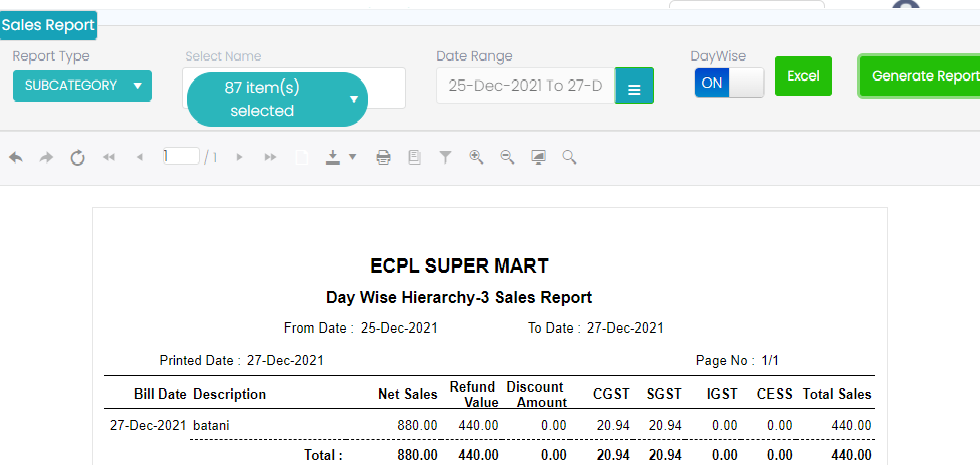Click the search magnifier icon in toolbar
This screenshot has width=980, height=465.
569,157
